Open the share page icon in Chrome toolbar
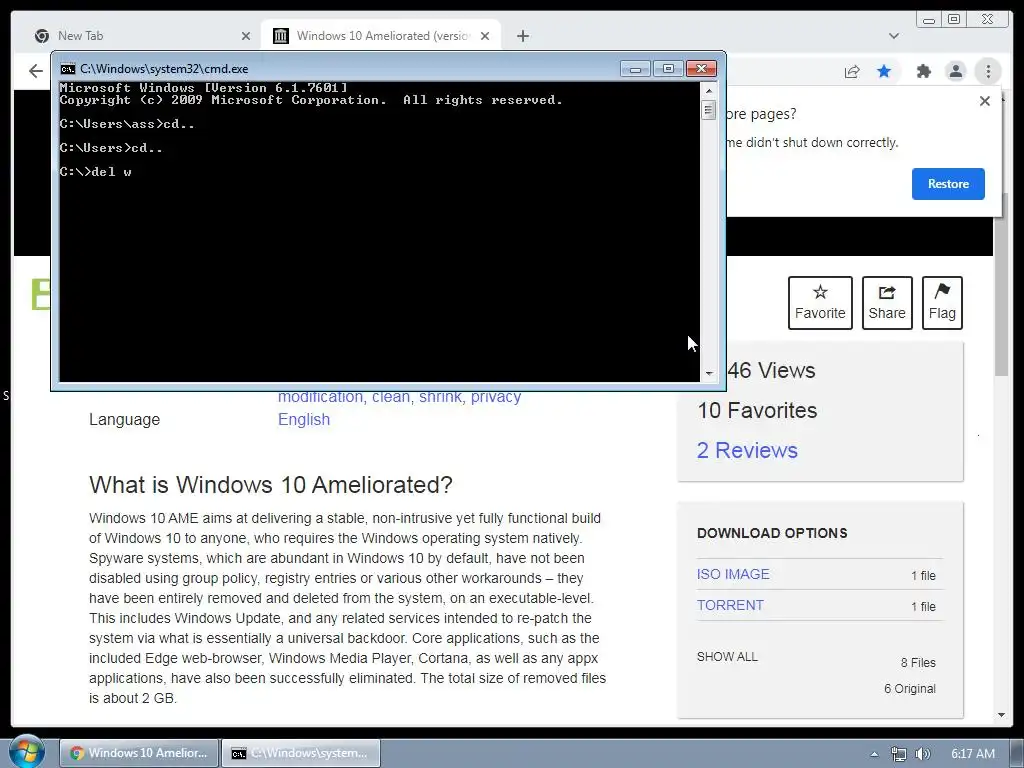 click(x=852, y=71)
